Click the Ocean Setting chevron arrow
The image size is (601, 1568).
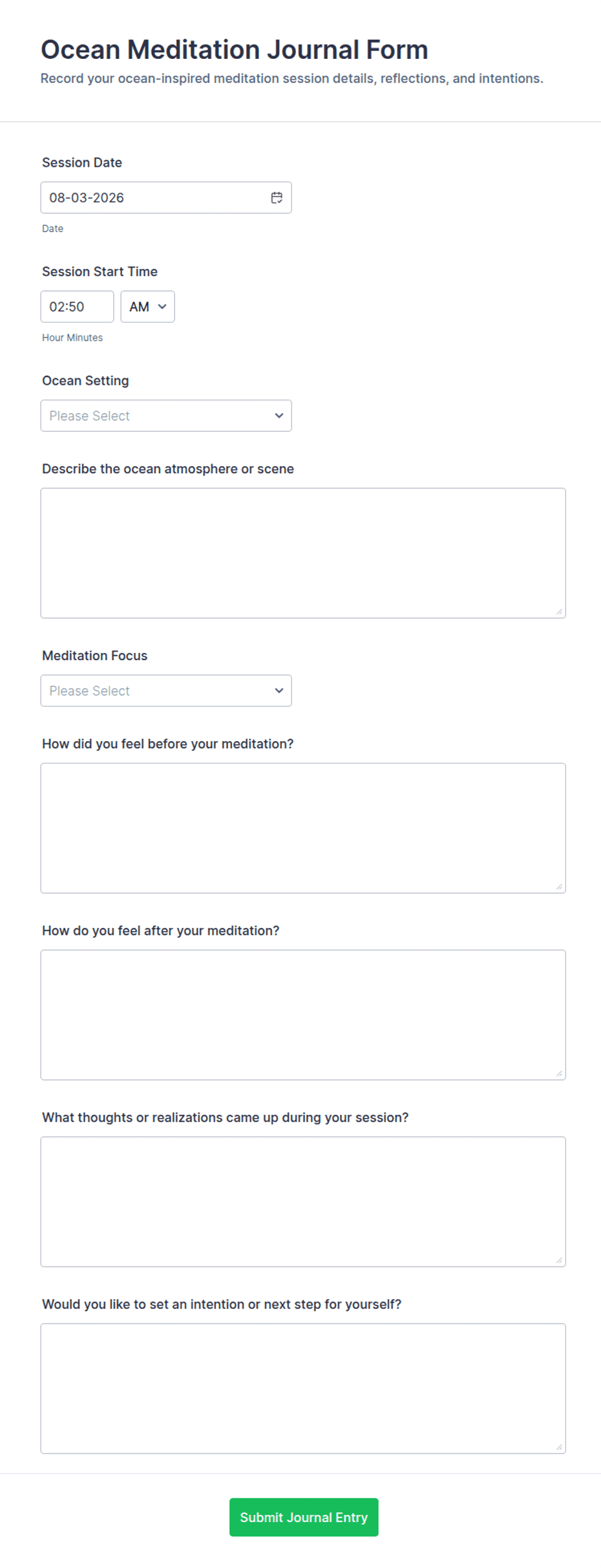coord(279,416)
